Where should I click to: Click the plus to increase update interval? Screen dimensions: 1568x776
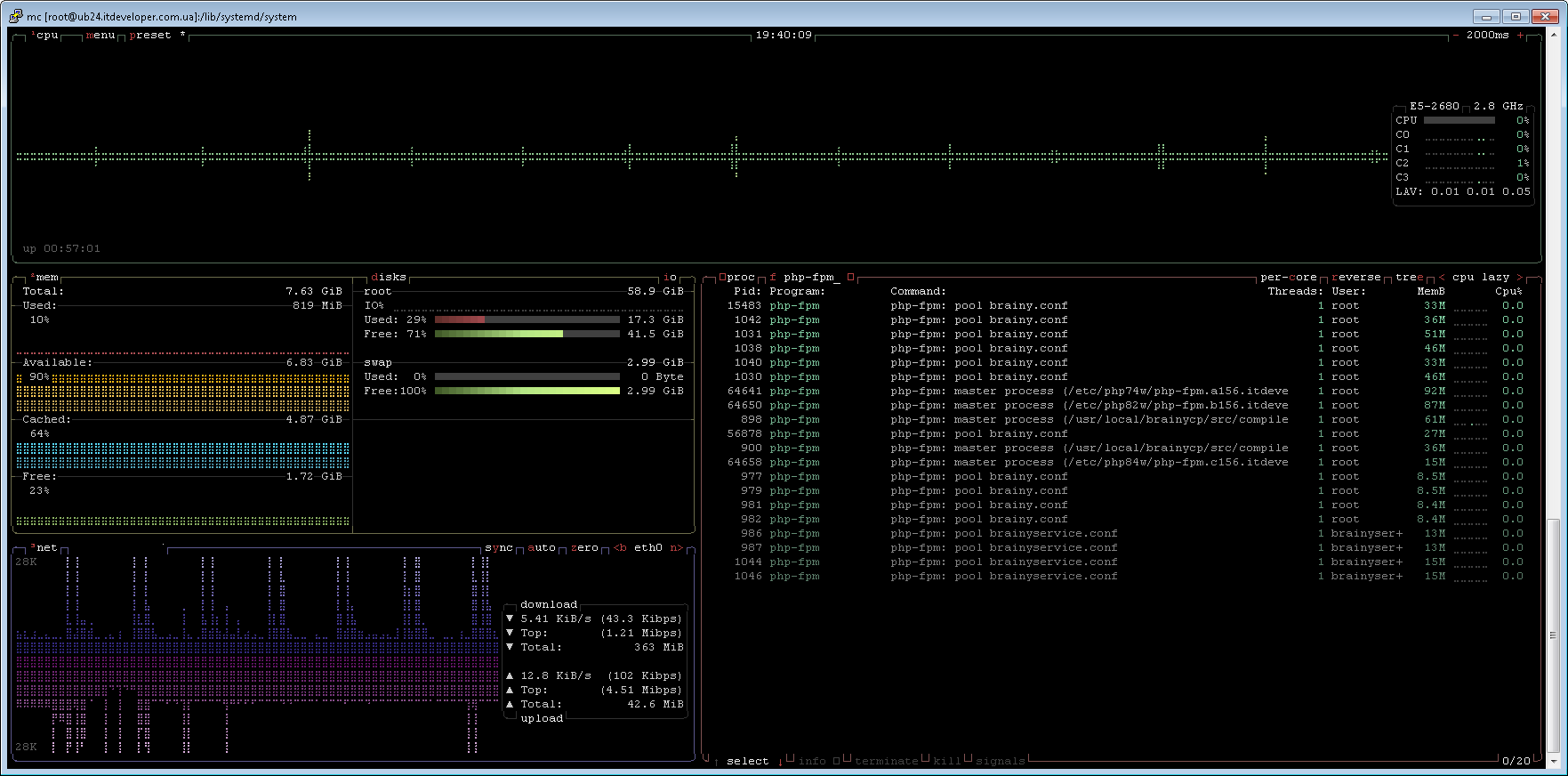(1520, 36)
